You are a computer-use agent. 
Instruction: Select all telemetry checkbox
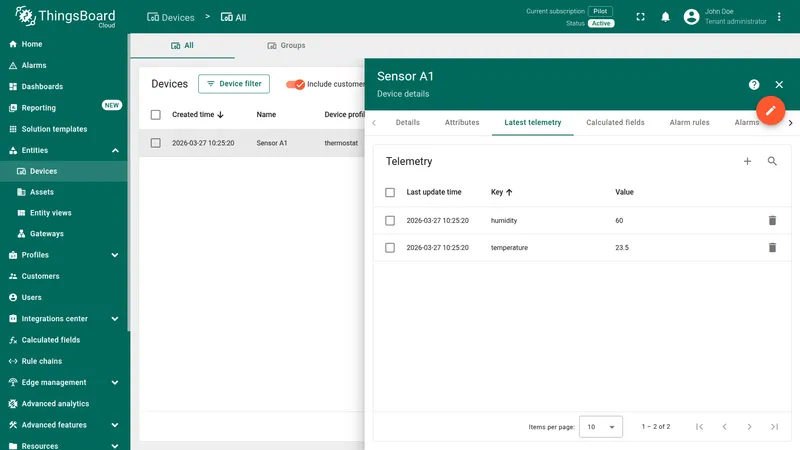(x=390, y=192)
